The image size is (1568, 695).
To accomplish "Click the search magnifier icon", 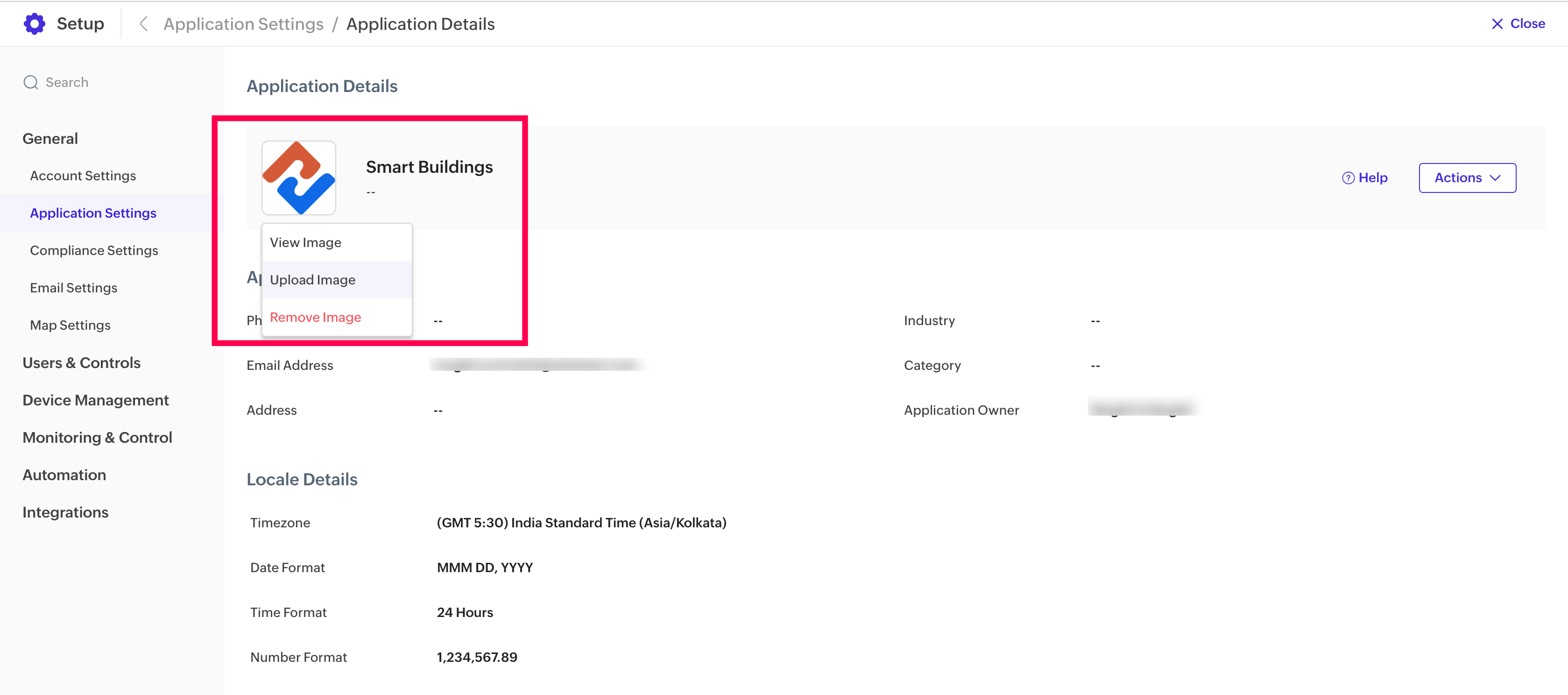I will click(x=30, y=82).
